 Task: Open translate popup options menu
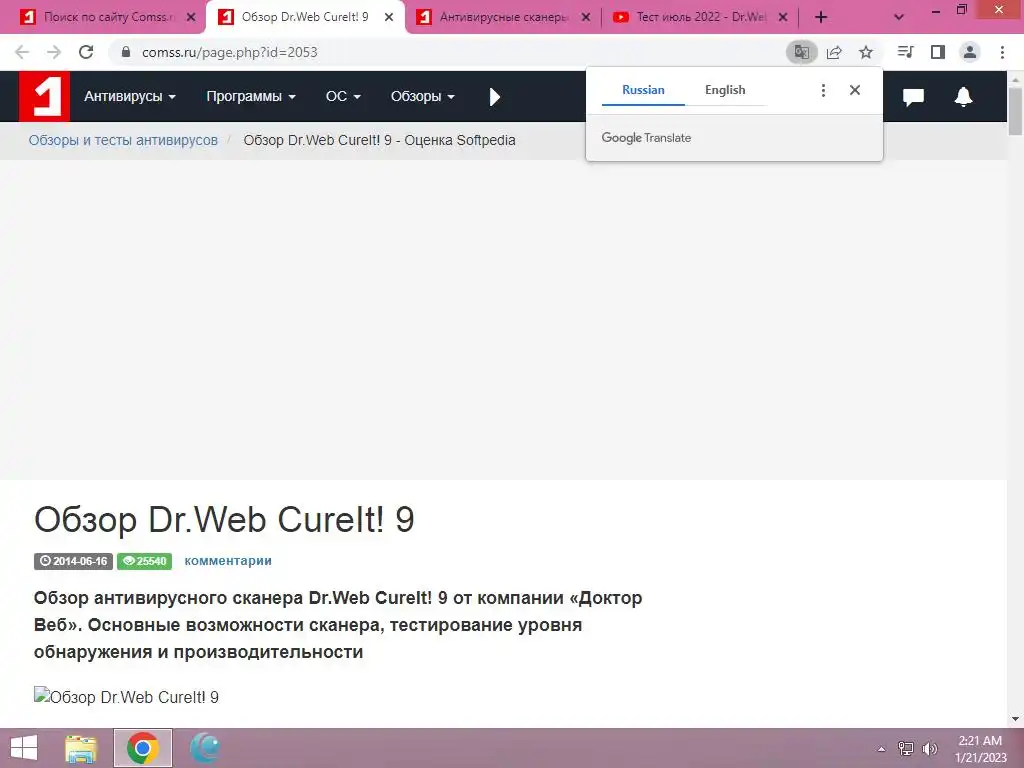pyautogui.click(x=824, y=90)
